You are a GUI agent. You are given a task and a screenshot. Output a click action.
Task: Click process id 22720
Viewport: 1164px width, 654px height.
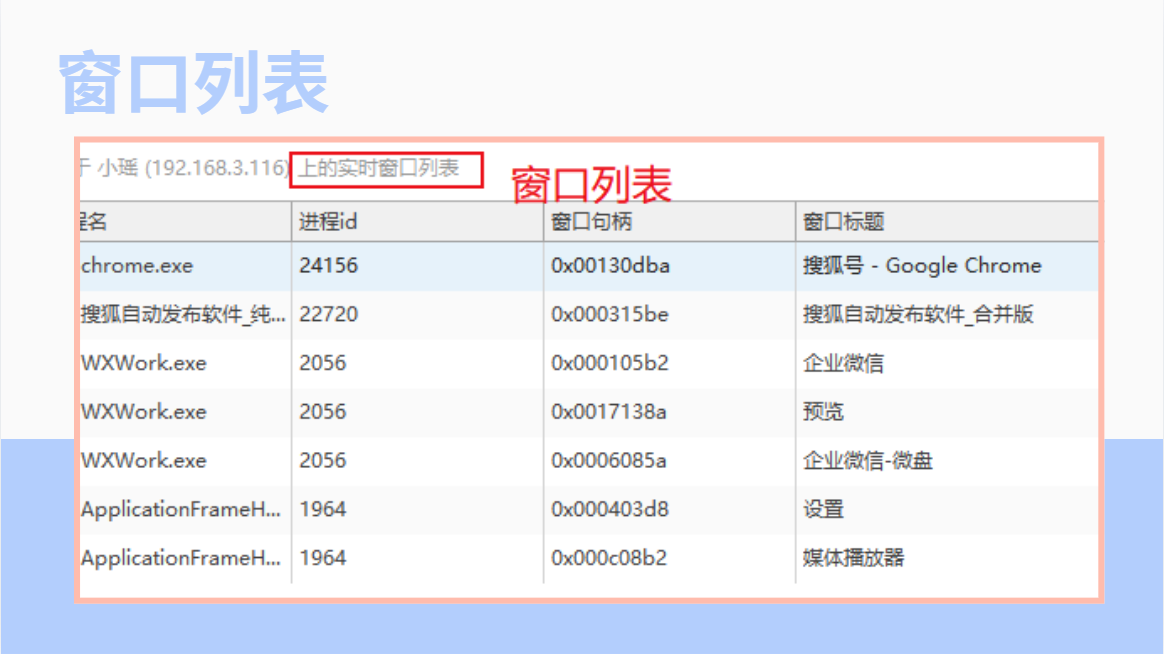click(x=328, y=315)
